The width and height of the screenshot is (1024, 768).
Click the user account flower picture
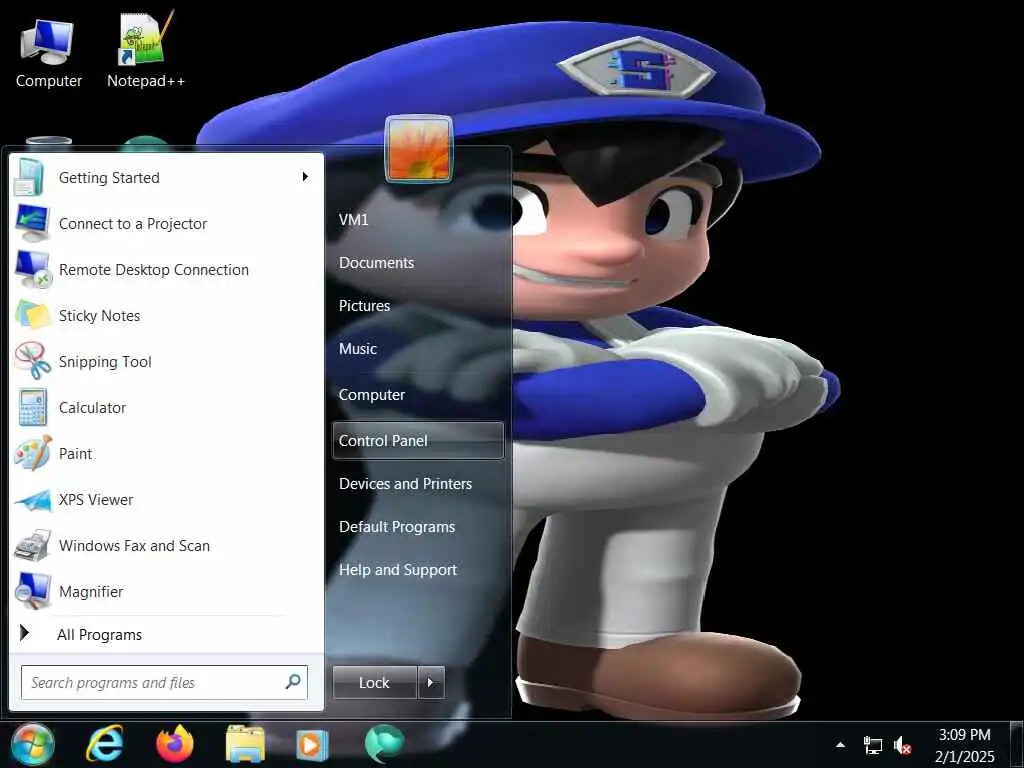point(418,149)
